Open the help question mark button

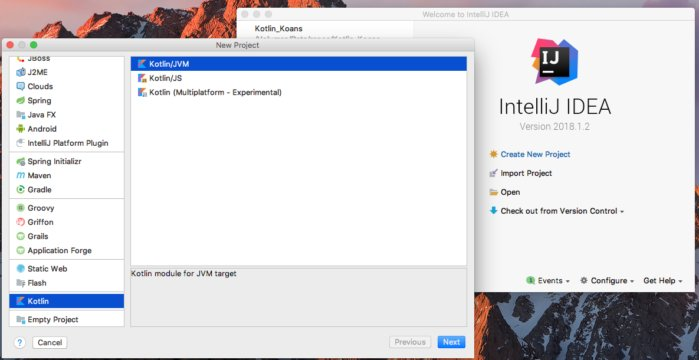20,342
